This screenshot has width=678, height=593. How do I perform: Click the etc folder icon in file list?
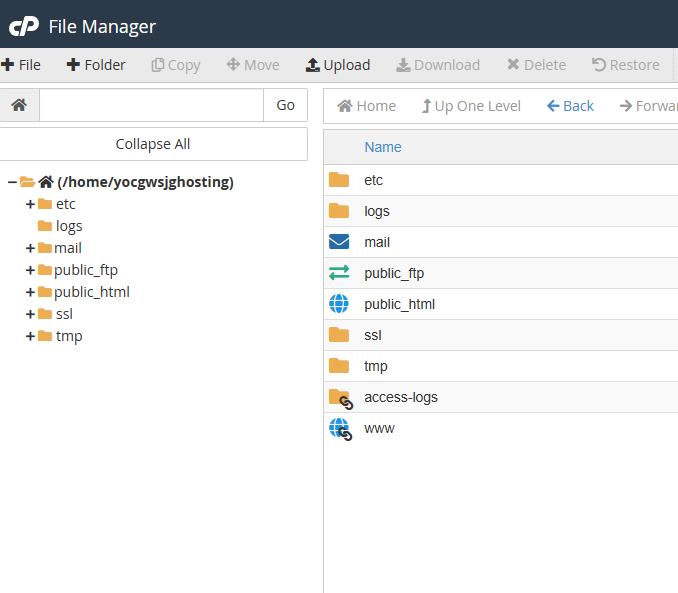(339, 180)
